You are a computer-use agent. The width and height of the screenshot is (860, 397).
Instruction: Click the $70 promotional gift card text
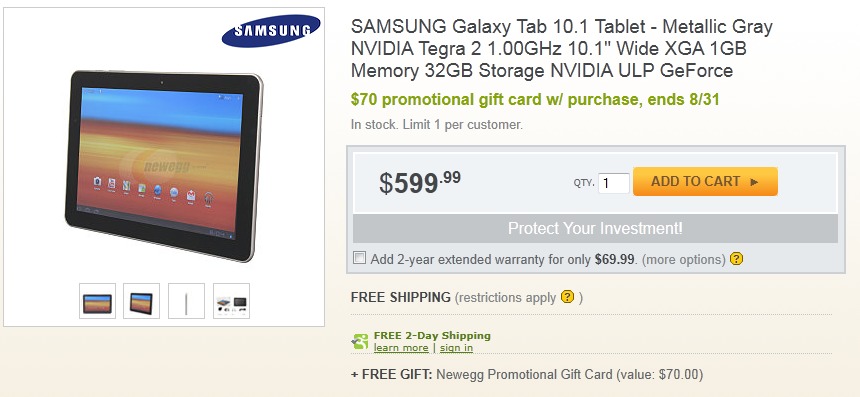[x=535, y=100]
